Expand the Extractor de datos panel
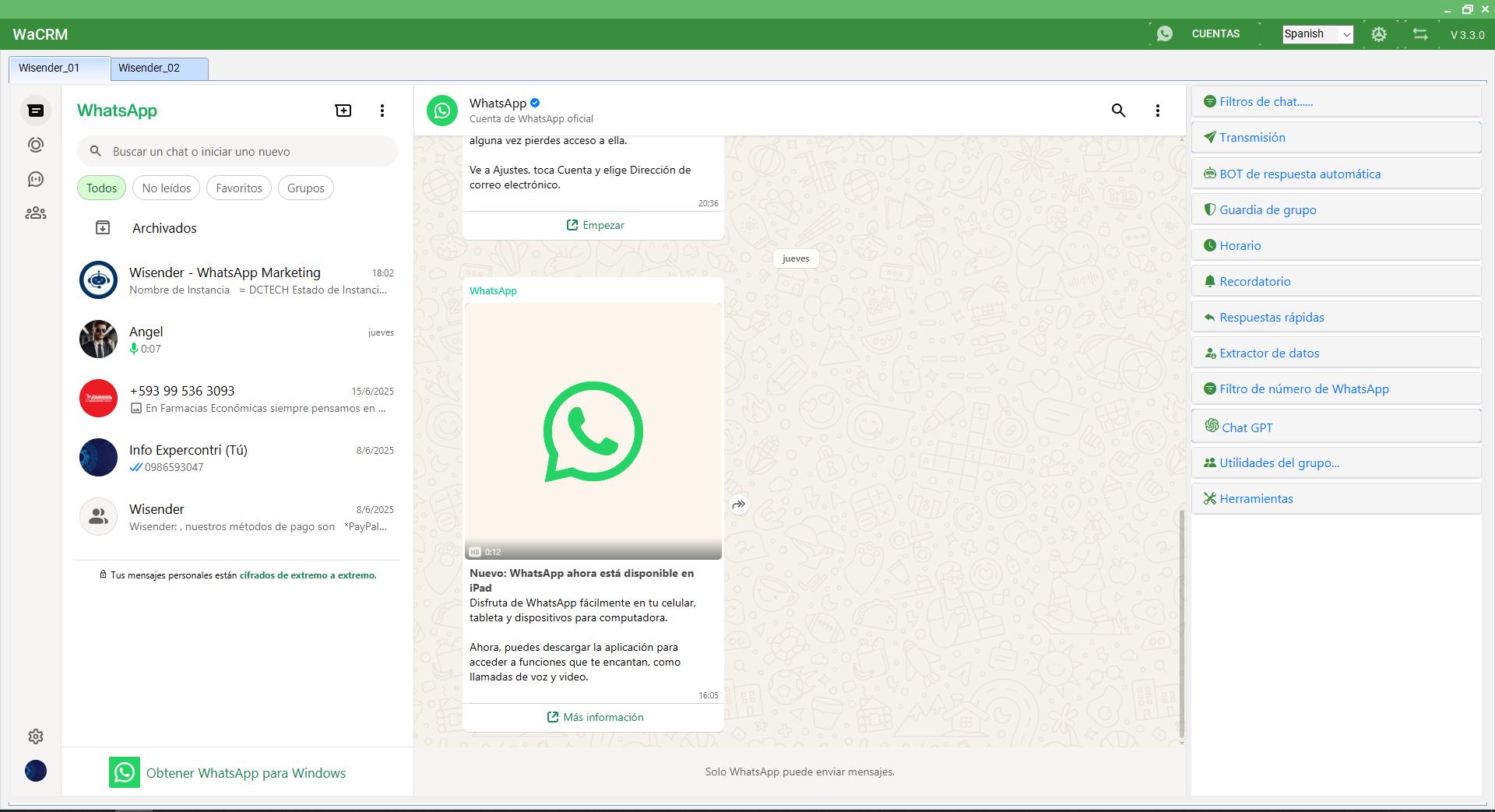Screen dimensions: 1495x812 point(1336,353)
